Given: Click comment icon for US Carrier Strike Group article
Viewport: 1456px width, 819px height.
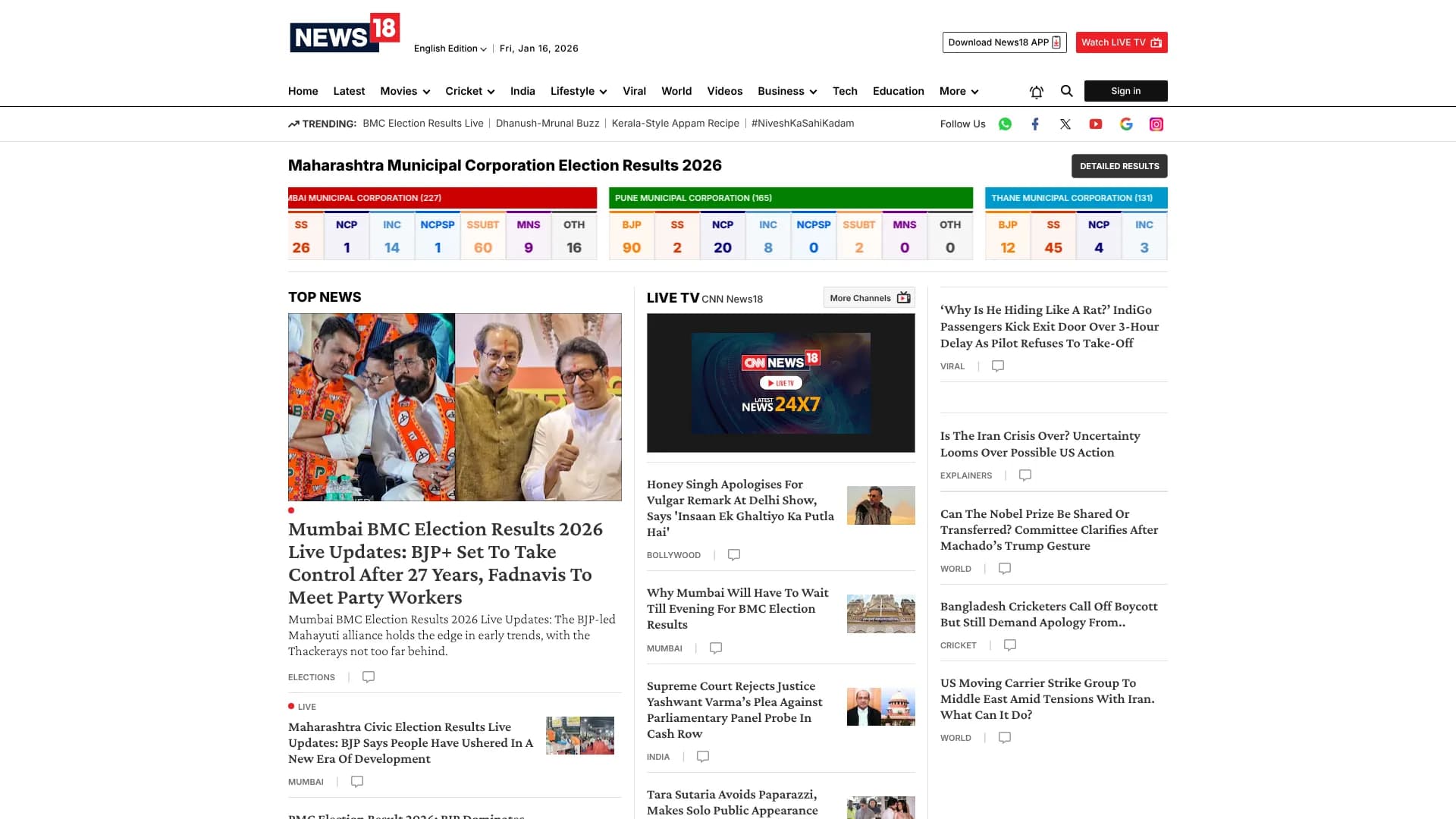Looking at the screenshot, I should click(x=1005, y=738).
